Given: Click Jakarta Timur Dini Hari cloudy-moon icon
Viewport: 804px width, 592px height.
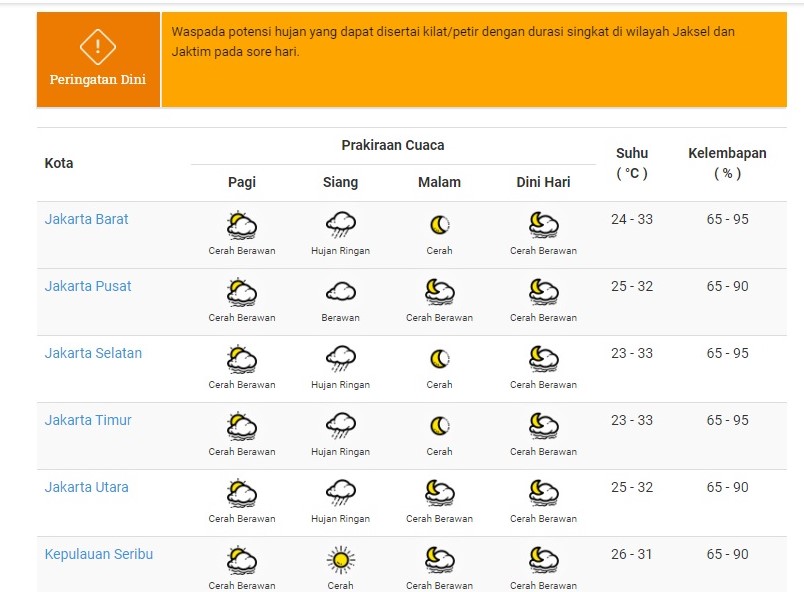Looking at the screenshot, I should [544, 426].
